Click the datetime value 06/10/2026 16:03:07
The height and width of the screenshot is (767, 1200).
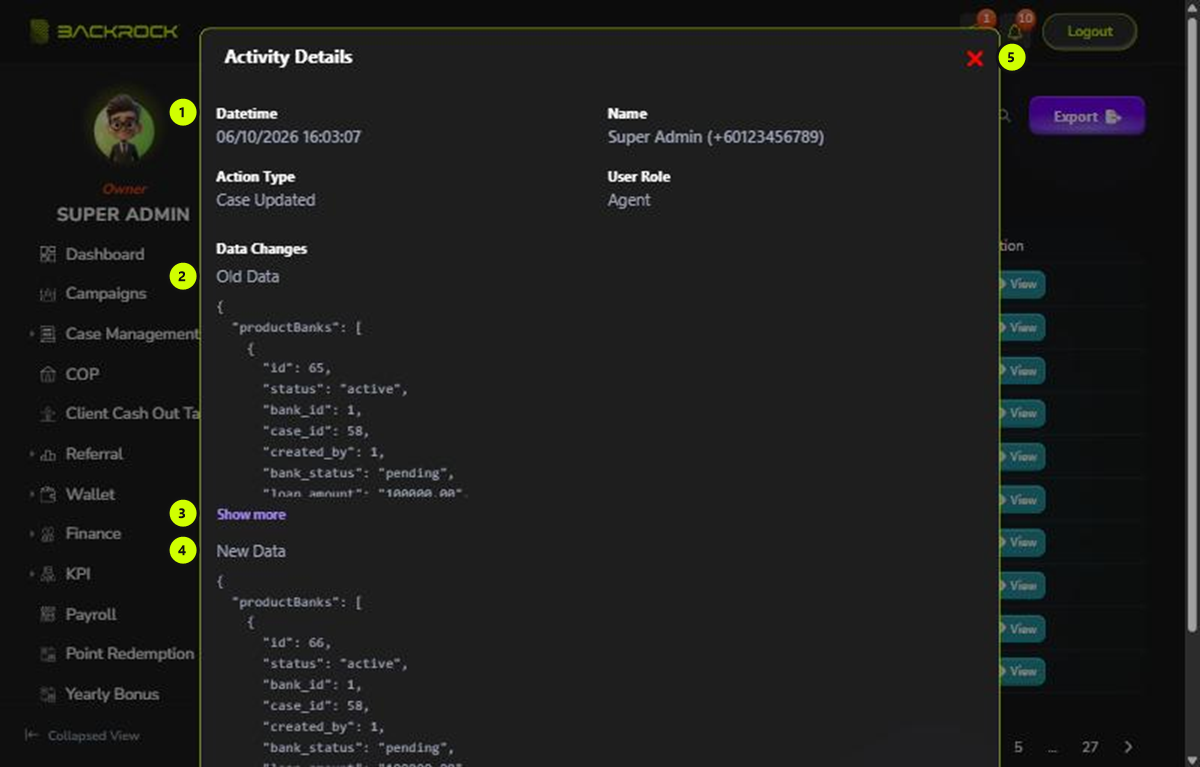pos(289,137)
